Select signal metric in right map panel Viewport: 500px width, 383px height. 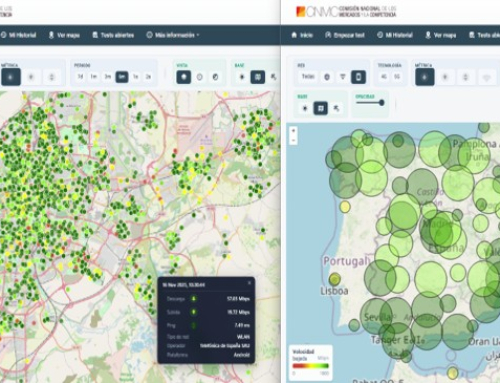point(486,78)
